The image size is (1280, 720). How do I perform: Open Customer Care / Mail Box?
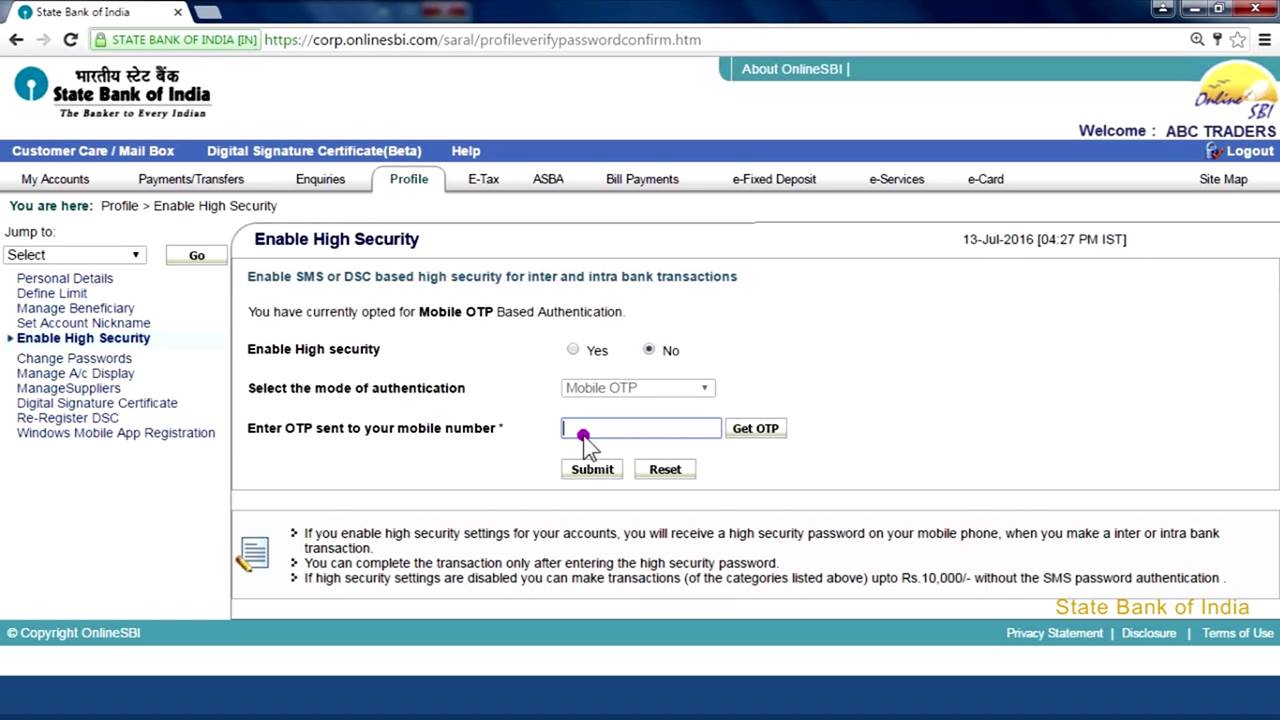click(93, 151)
